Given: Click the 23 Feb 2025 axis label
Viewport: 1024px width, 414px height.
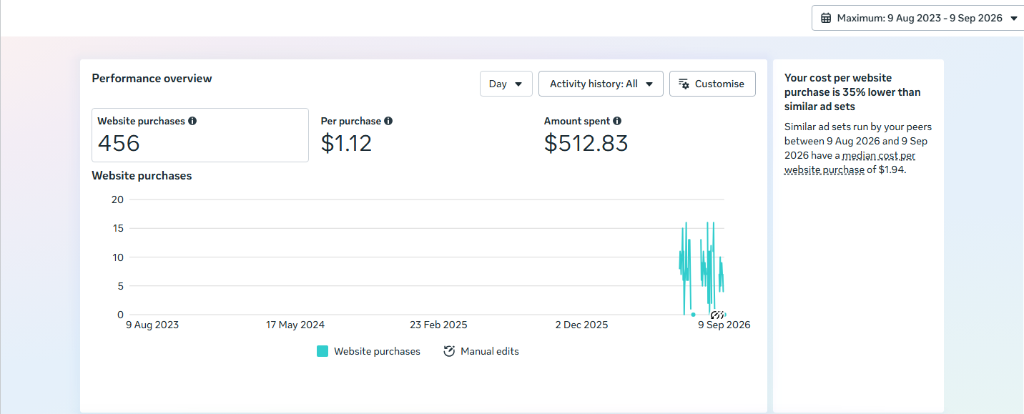Looking at the screenshot, I should click(x=438, y=325).
